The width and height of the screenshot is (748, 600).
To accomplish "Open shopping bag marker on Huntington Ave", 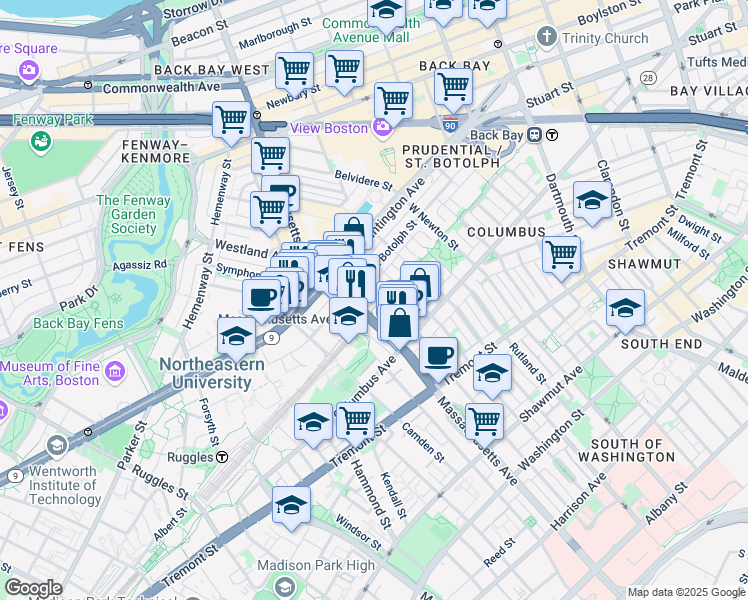I will click(353, 229).
